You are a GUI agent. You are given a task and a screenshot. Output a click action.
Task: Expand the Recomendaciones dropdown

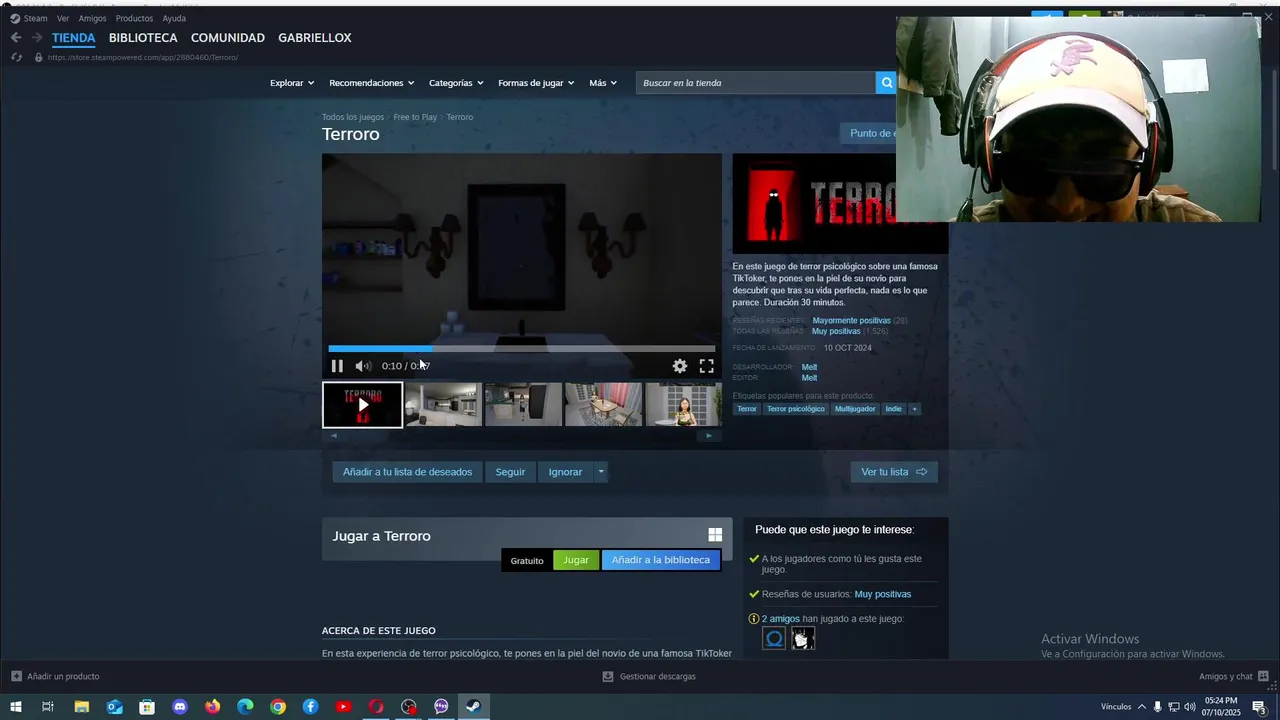(372, 83)
